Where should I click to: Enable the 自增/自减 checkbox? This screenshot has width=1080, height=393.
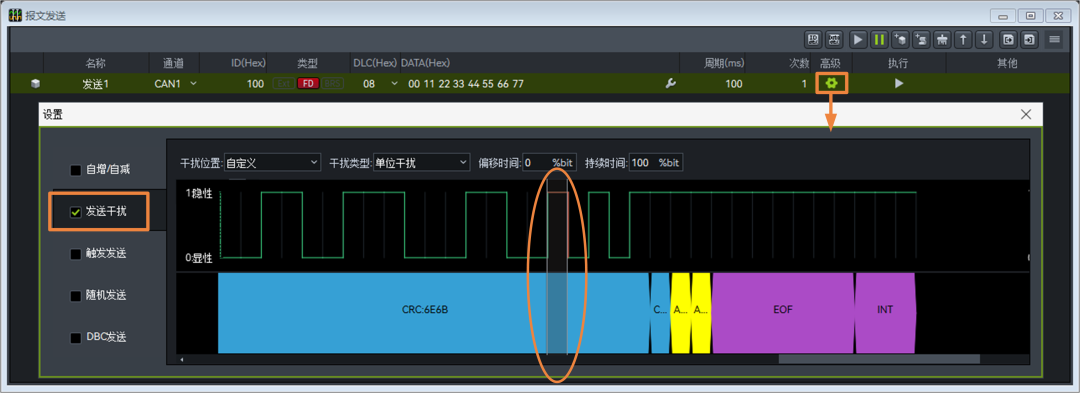tap(76, 170)
